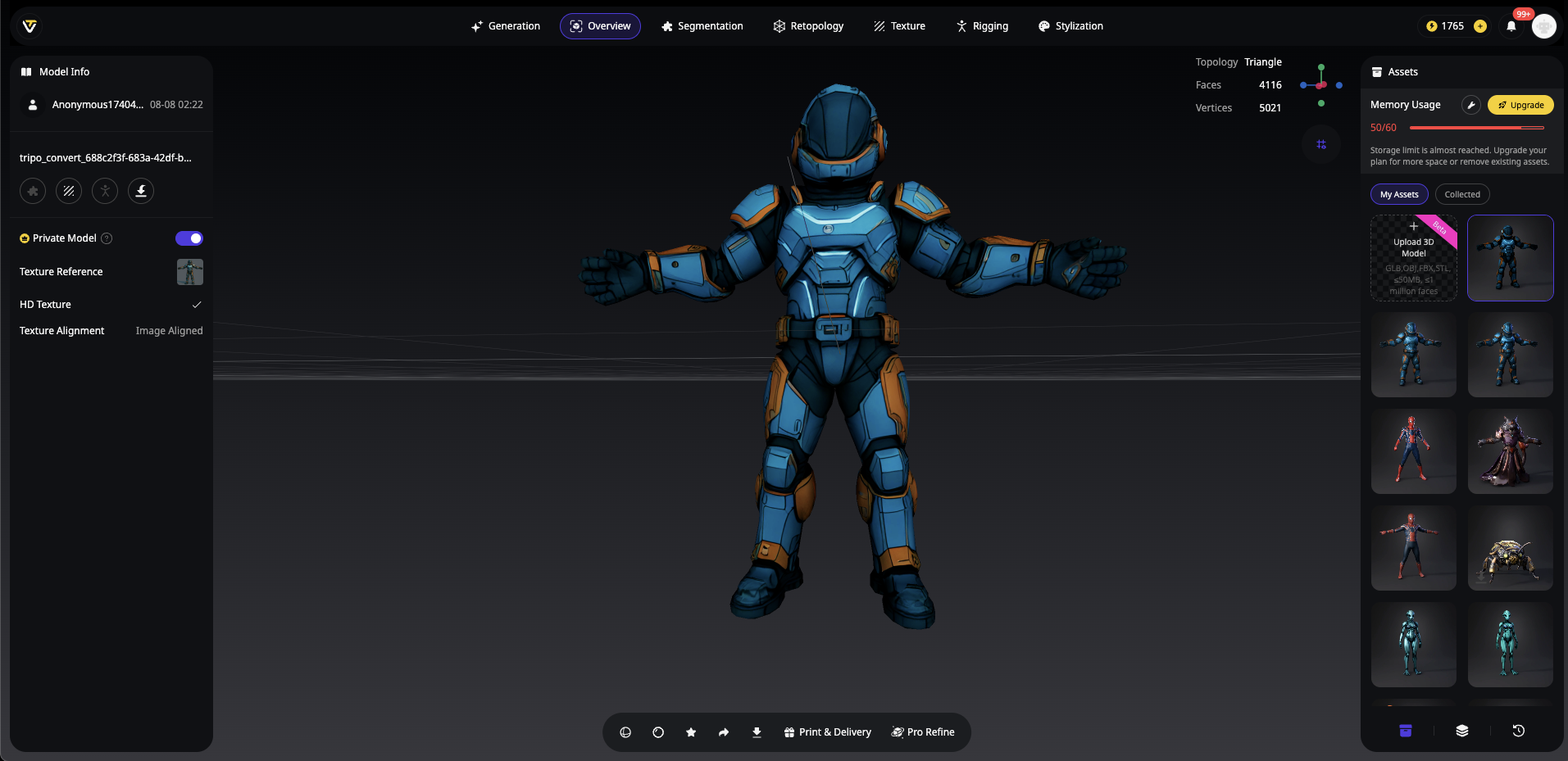Click the share arrow icon in bottom toolbar
This screenshot has width=1568, height=761.
(x=724, y=732)
